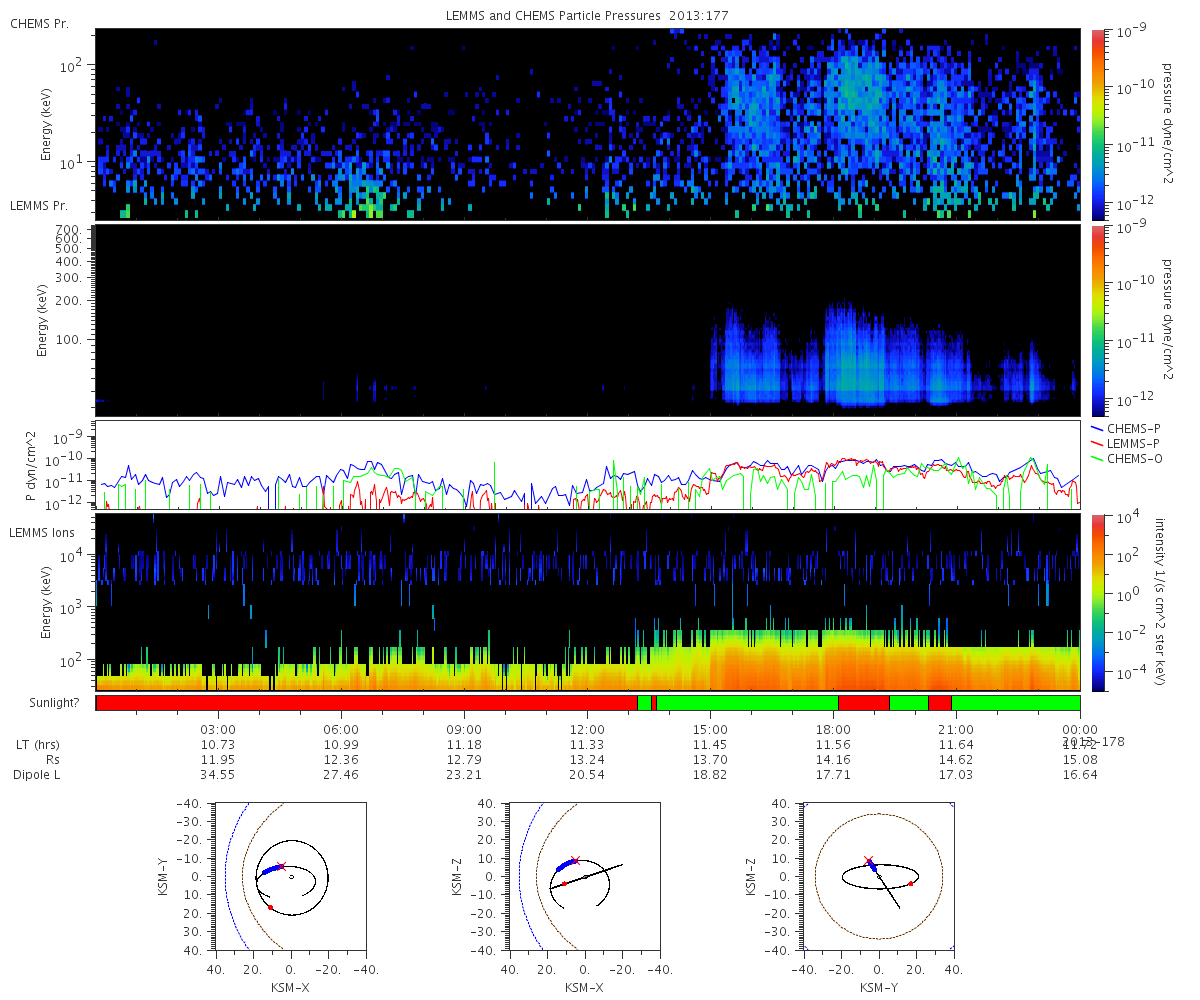Click the Dipole L value 17.03
This screenshot has height=1000, width=1200.
point(956,775)
